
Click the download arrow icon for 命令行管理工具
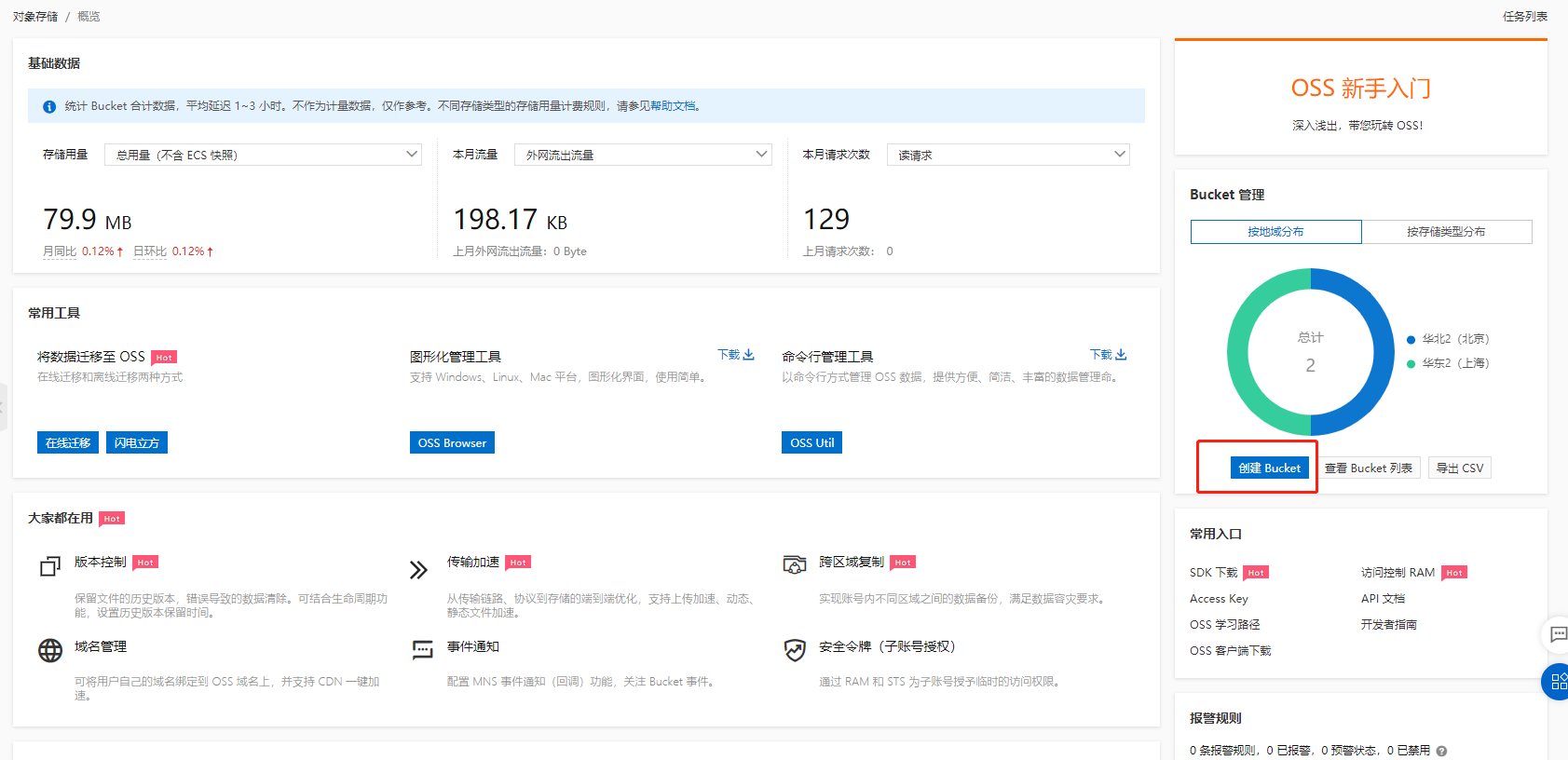pos(1122,355)
